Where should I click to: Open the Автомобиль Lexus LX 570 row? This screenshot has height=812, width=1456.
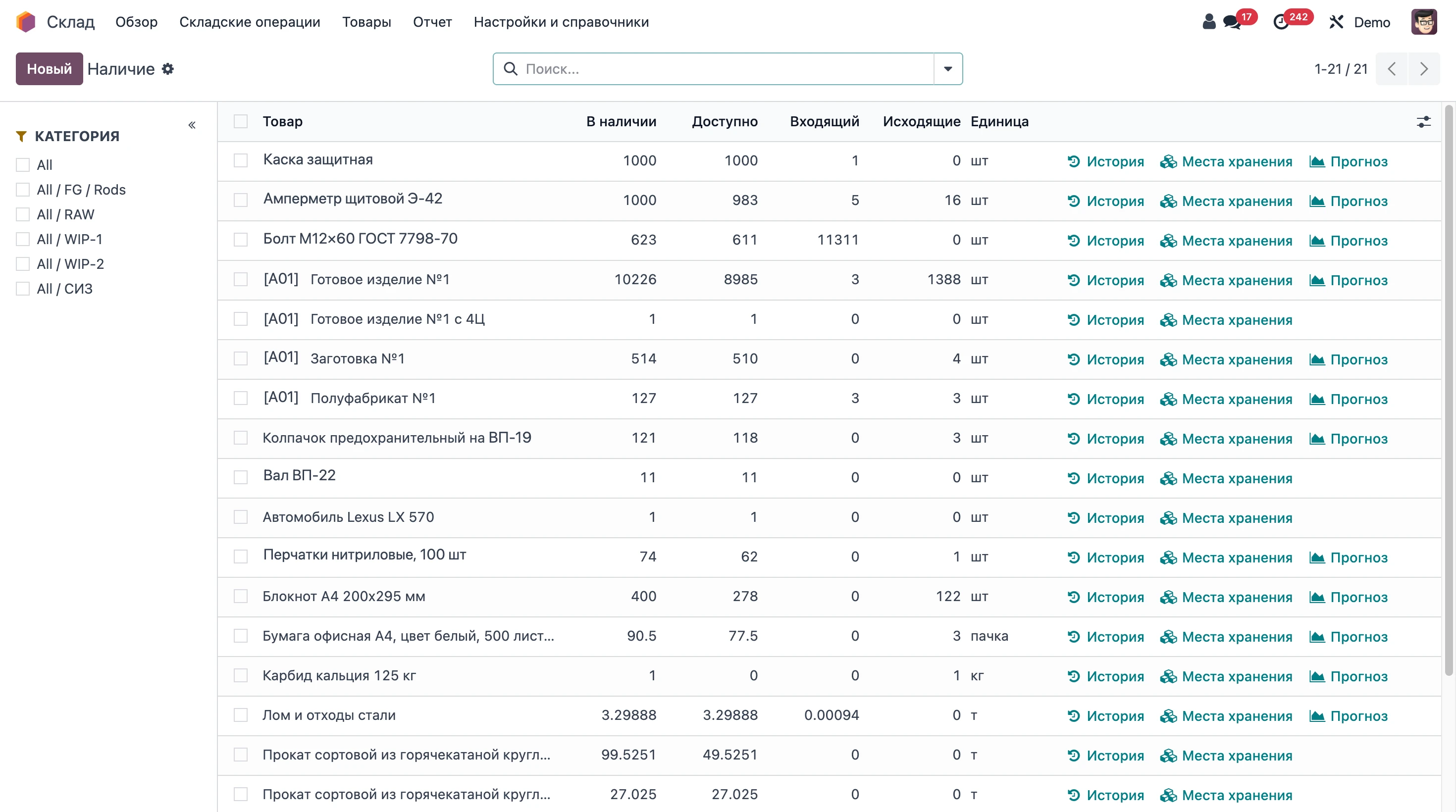(x=829, y=517)
